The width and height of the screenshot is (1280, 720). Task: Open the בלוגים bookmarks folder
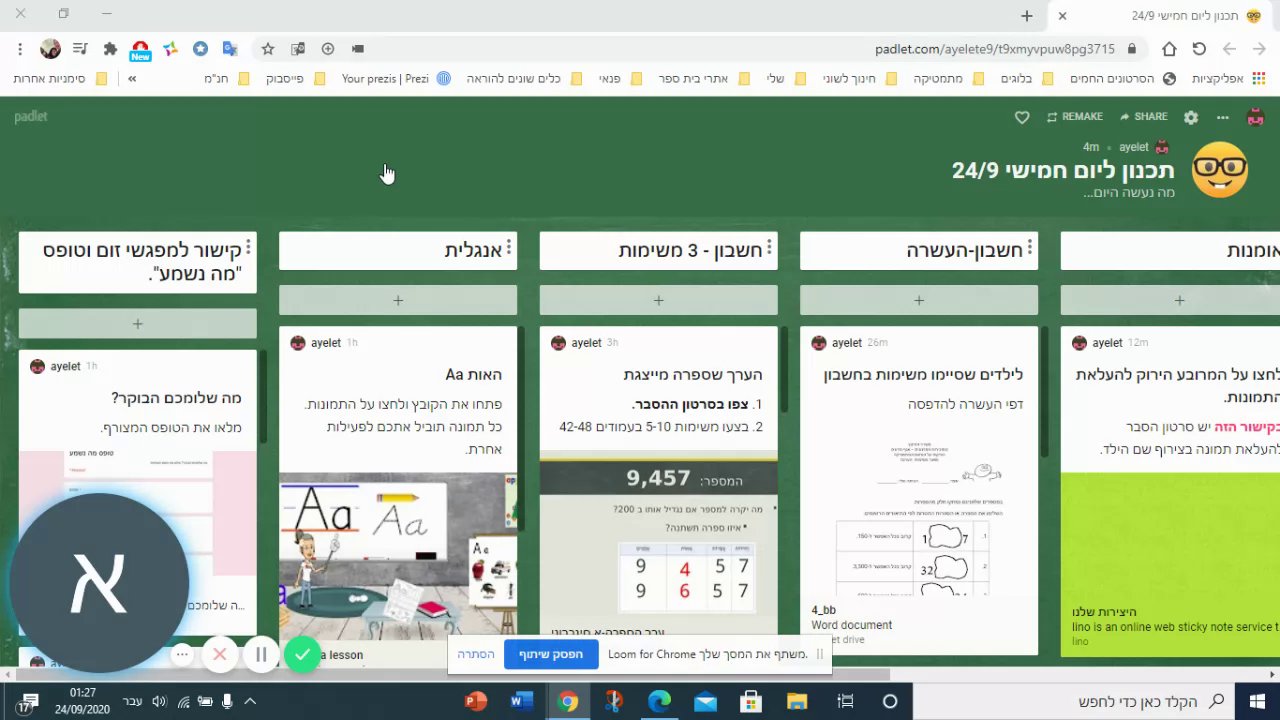1029,78
